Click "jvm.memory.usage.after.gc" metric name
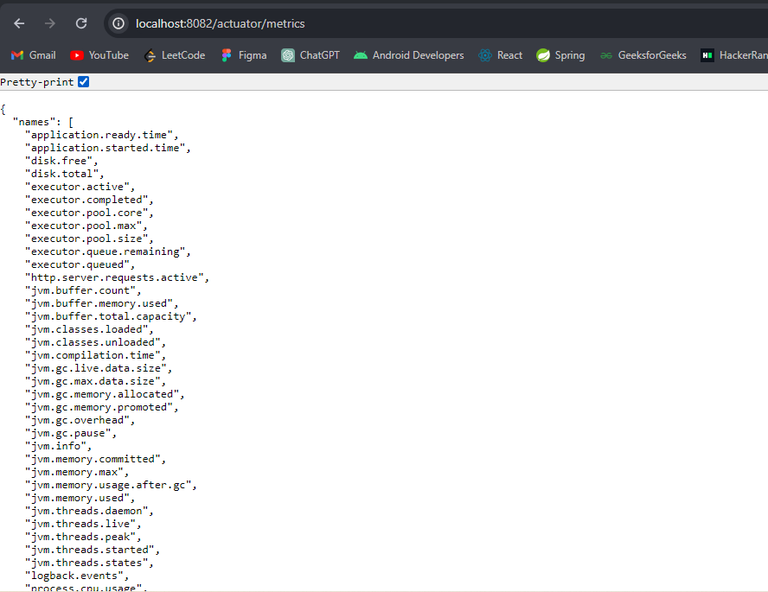768x592 pixels. coord(108,485)
